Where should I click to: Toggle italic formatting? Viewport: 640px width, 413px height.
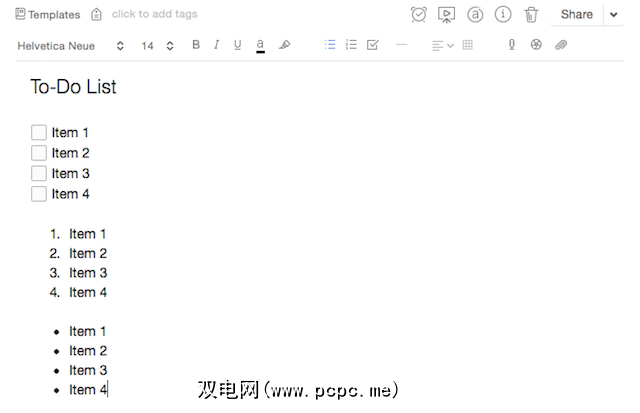click(216, 44)
